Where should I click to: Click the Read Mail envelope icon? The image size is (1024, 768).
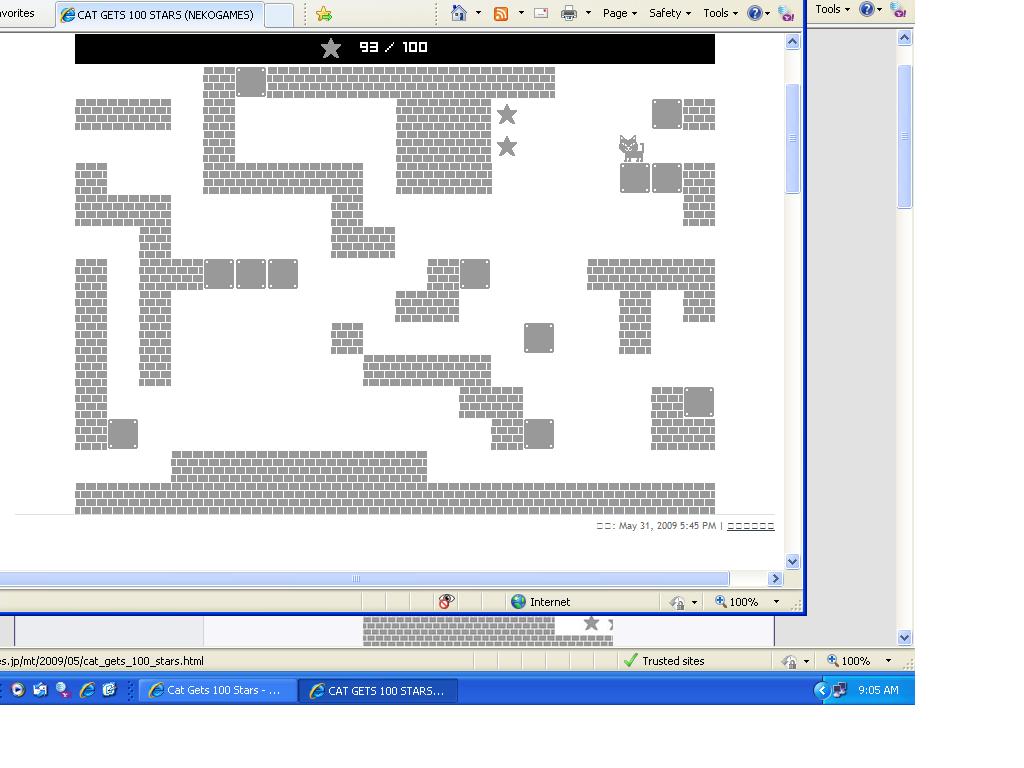(x=541, y=13)
